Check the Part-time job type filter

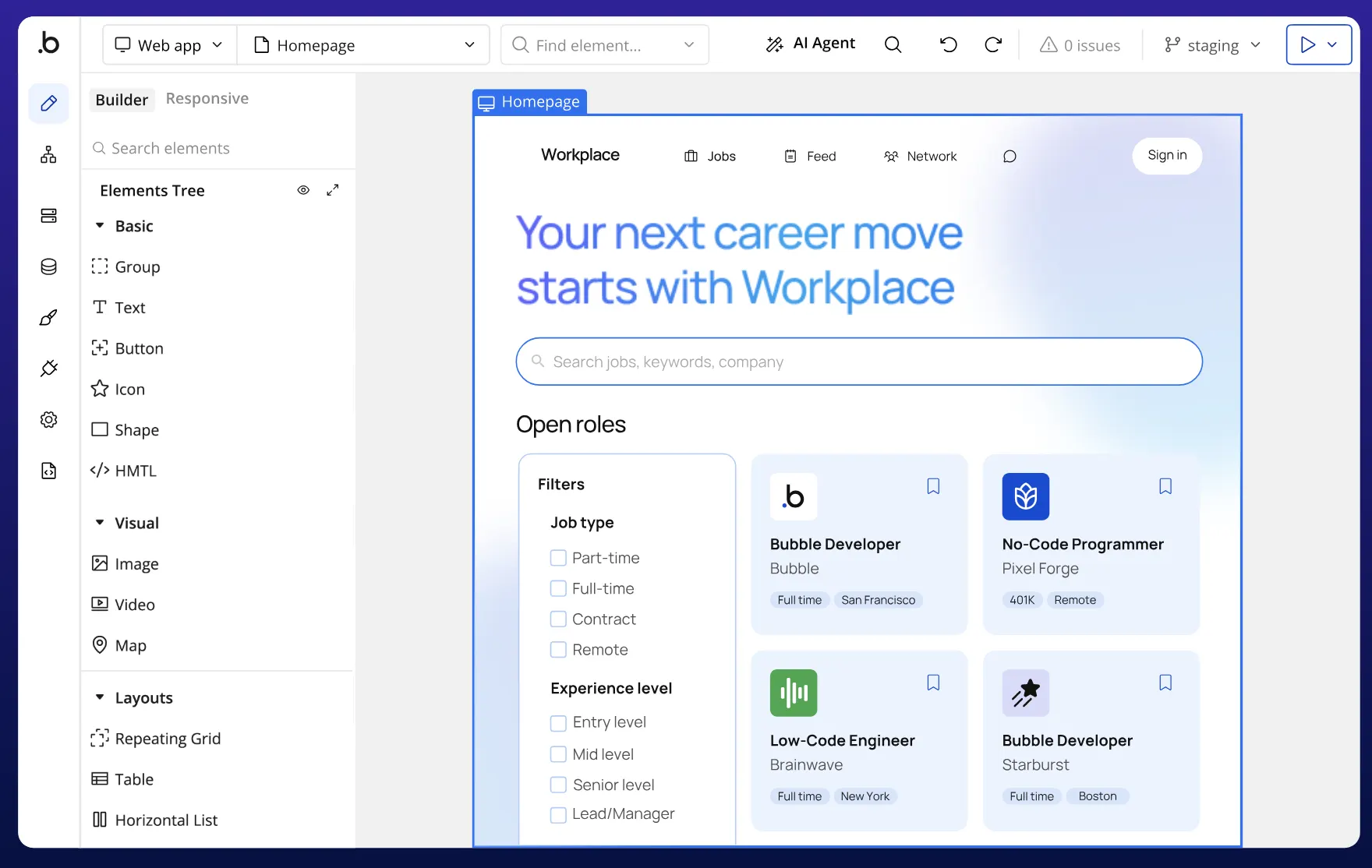(x=558, y=558)
